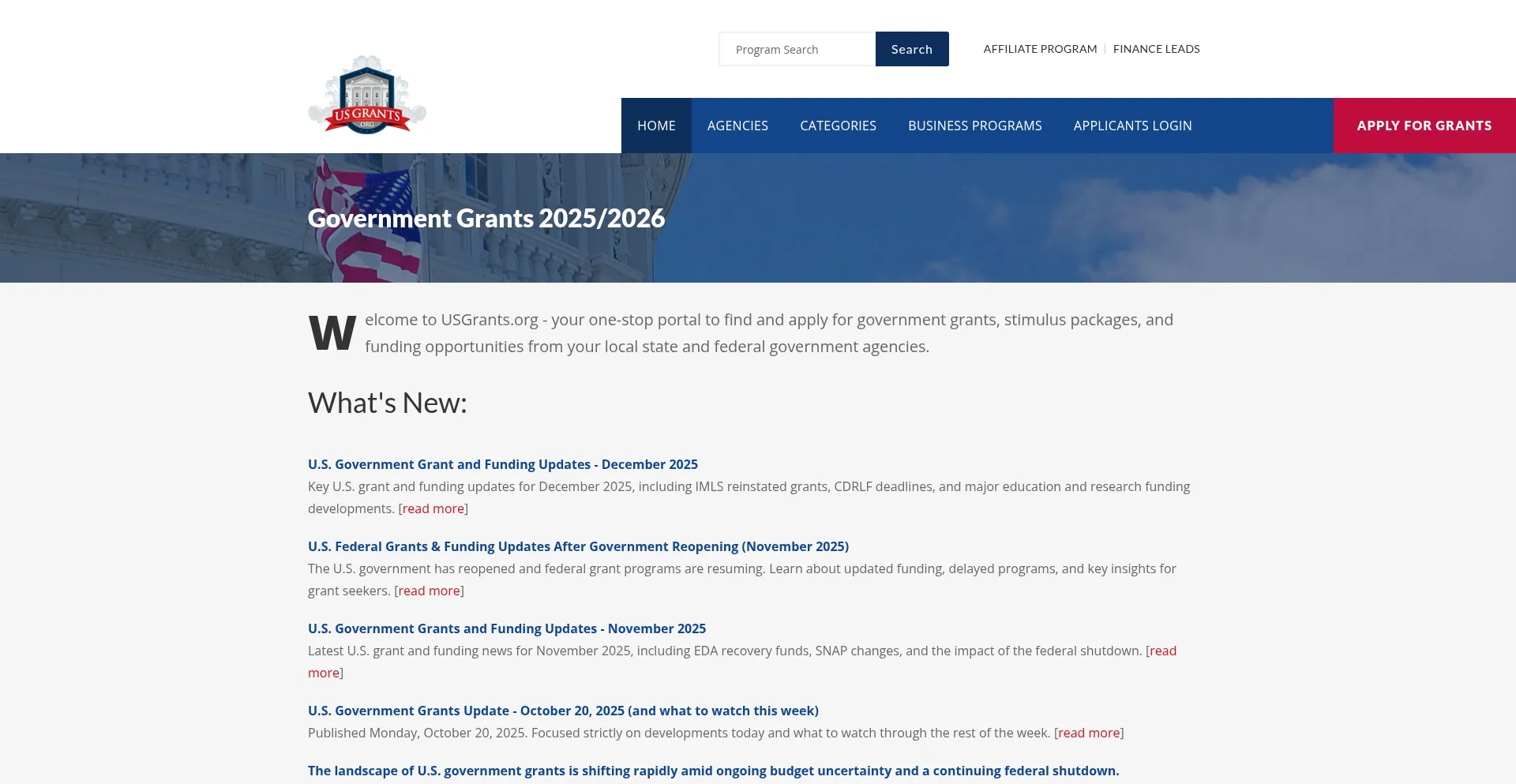
Task: Visit the FINANCE LEADS link
Action: (x=1156, y=48)
